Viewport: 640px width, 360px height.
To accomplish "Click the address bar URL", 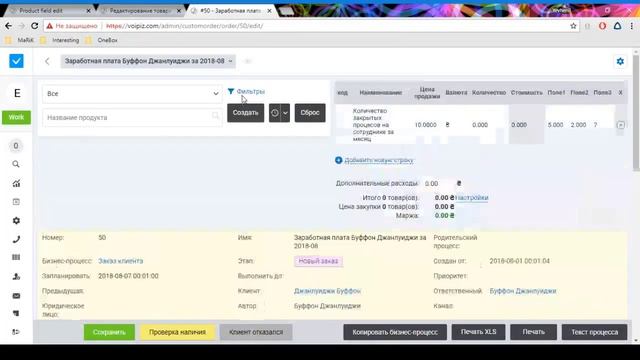I will pyautogui.click(x=184, y=26).
